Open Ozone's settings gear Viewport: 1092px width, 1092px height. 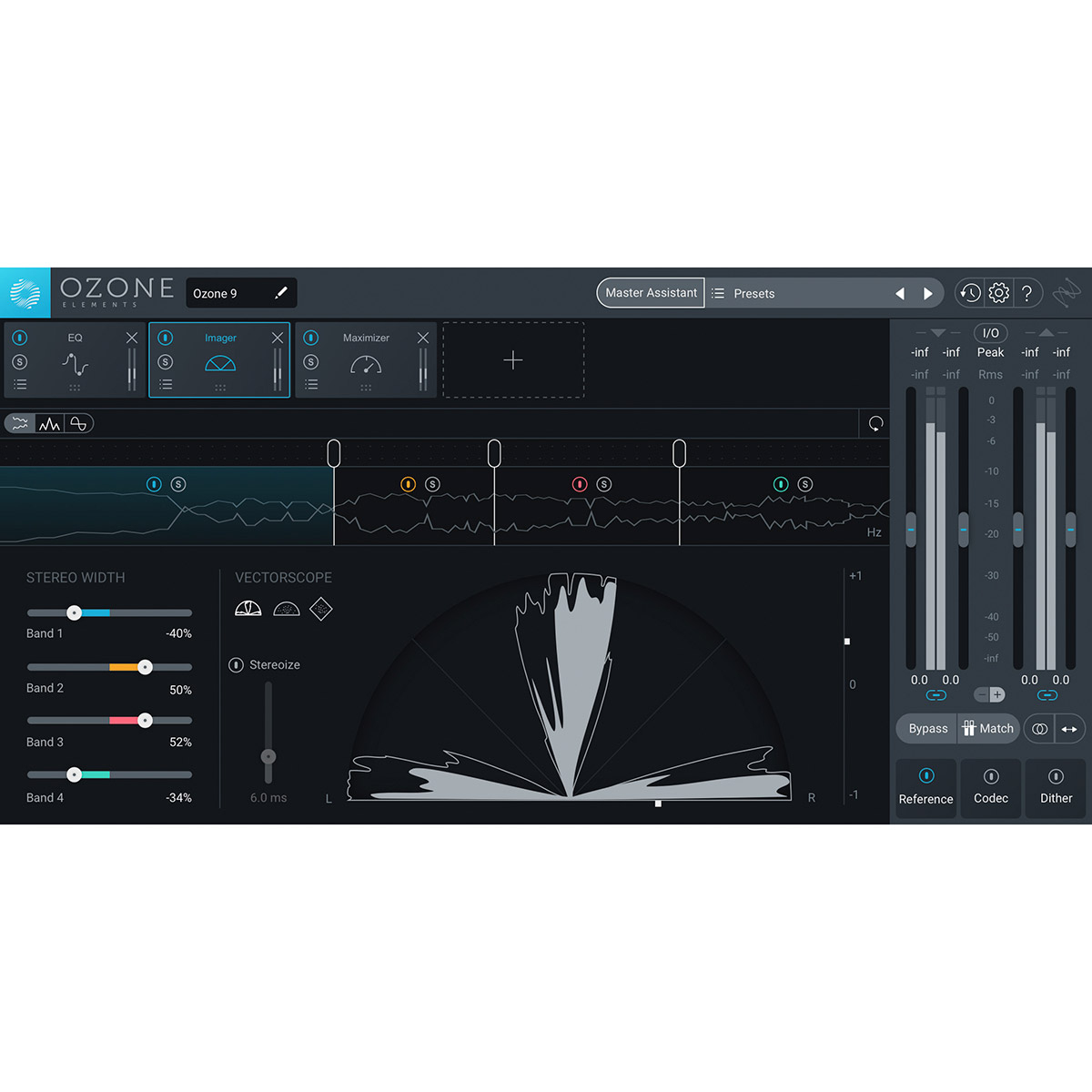pyautogui.click(x=998, y=293)
